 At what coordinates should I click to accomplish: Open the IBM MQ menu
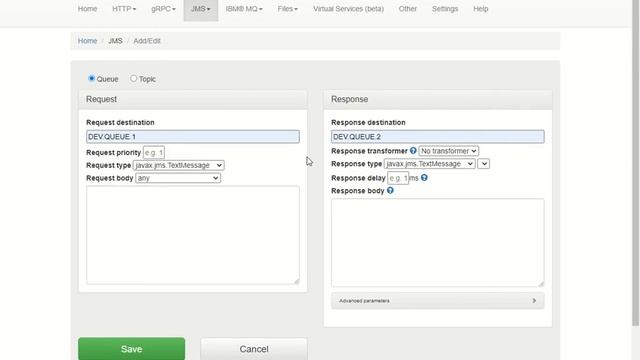[x=244, y=9]
